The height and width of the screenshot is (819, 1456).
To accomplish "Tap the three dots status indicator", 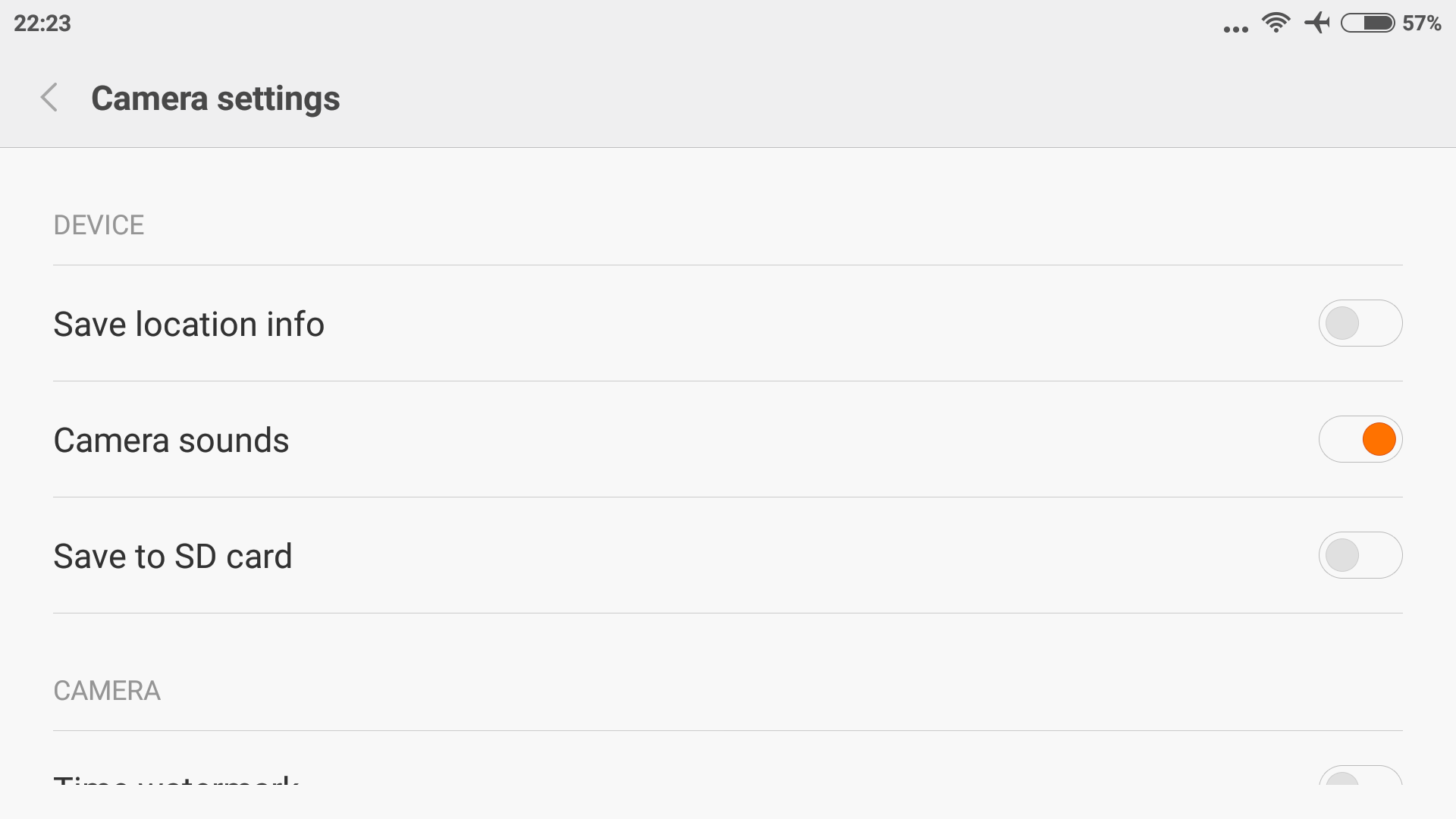I will click(x=1236, y=30).
